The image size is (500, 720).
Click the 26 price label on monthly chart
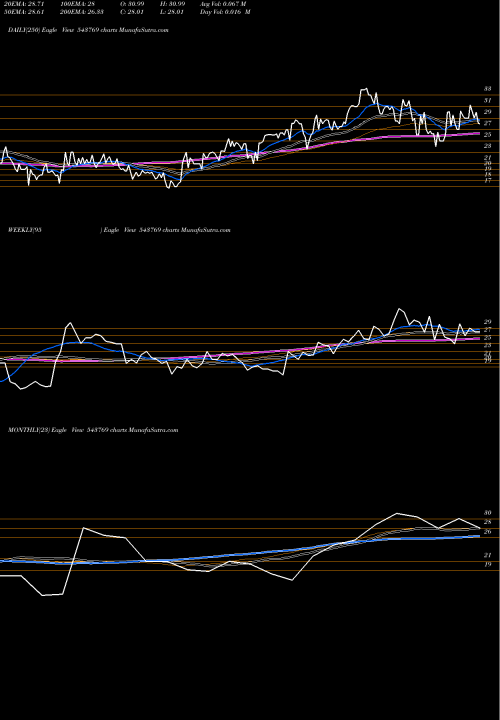[x=488, y=532]
